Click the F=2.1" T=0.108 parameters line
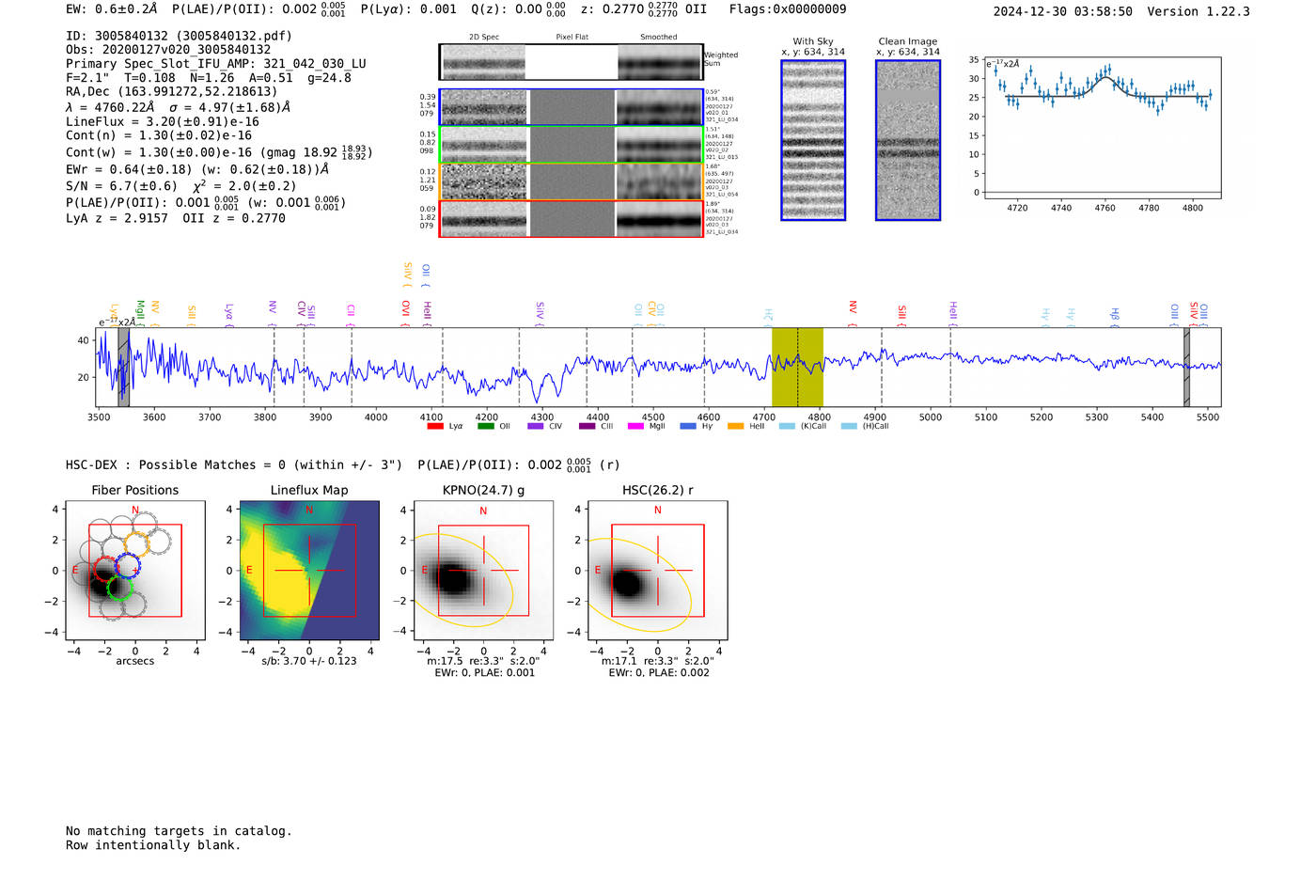 click(x=209, y=78)
